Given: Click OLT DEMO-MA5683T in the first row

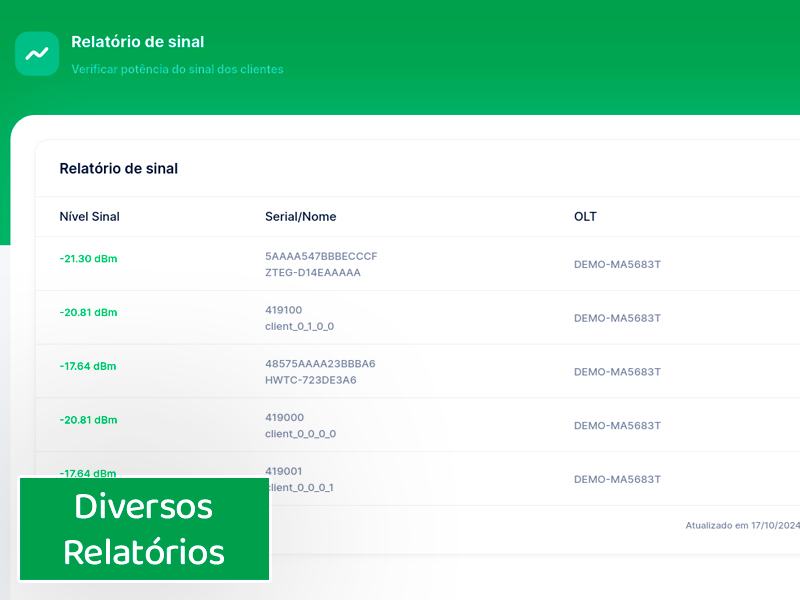Looking at the screenshot, I should (617, 265).
